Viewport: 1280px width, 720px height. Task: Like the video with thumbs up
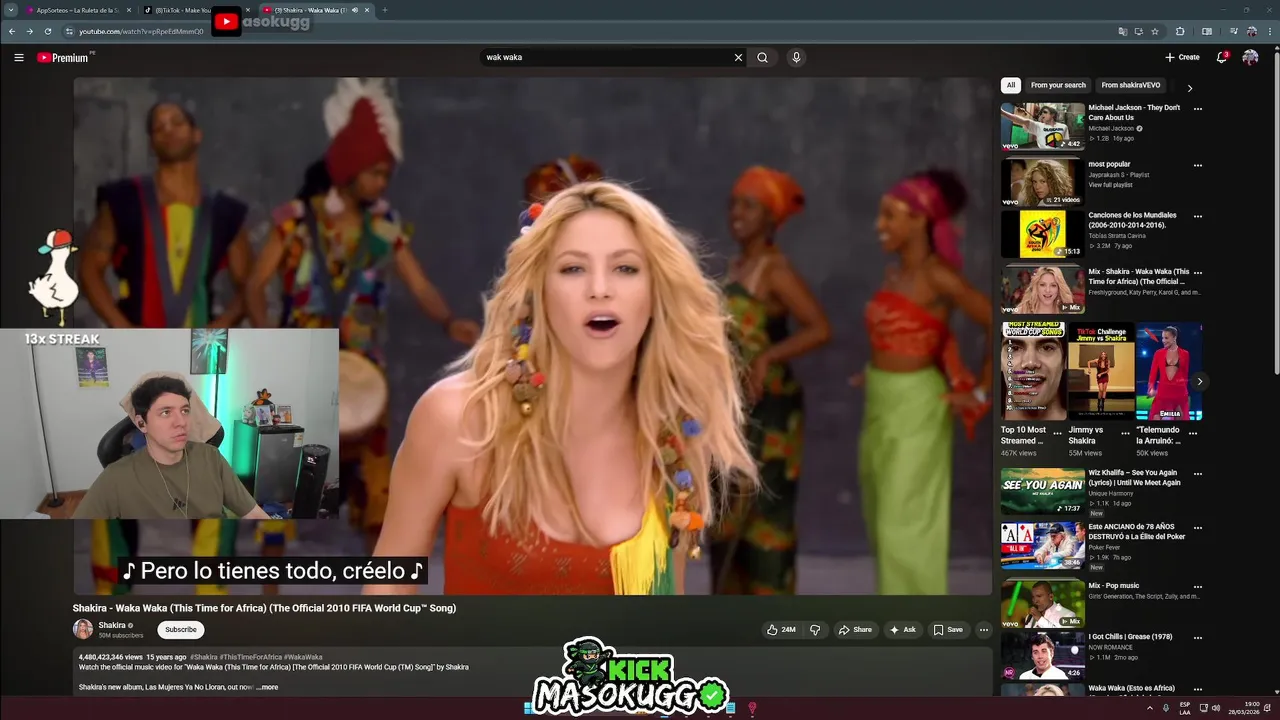point(781,630)
